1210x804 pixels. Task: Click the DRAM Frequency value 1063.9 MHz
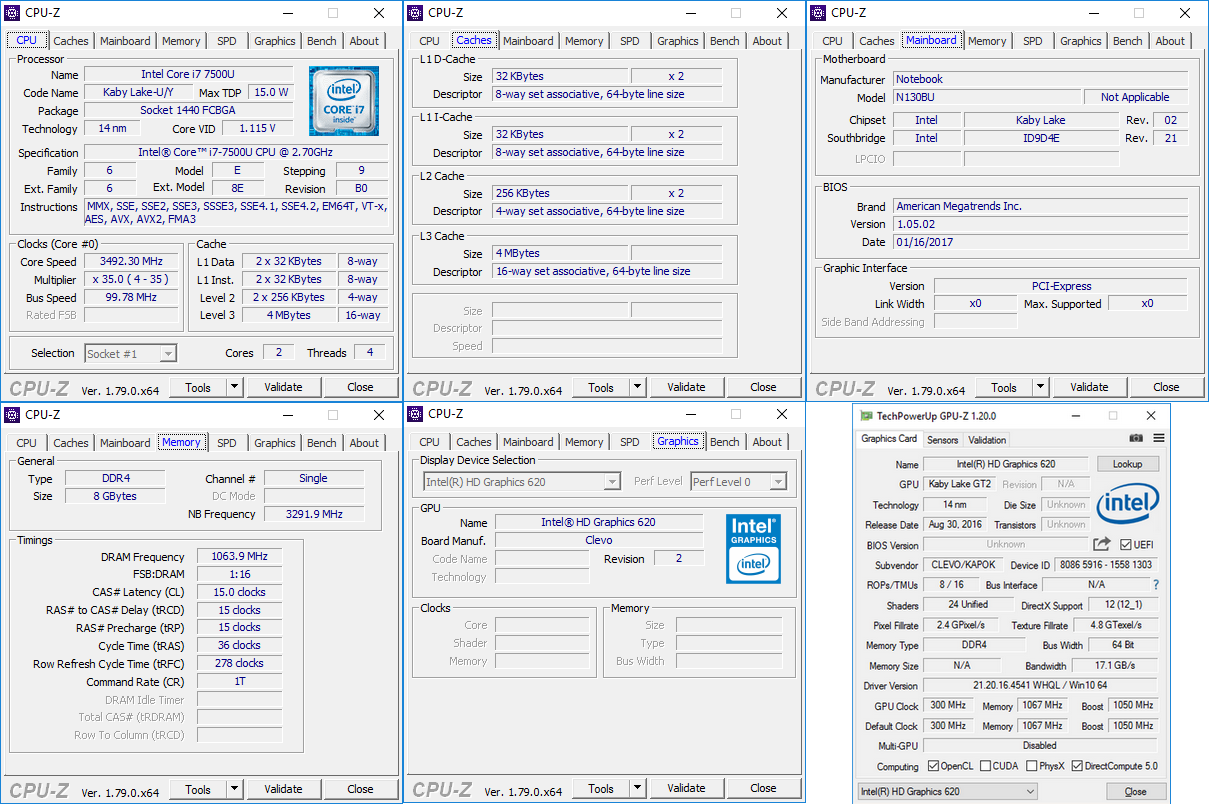click(239, 557)
